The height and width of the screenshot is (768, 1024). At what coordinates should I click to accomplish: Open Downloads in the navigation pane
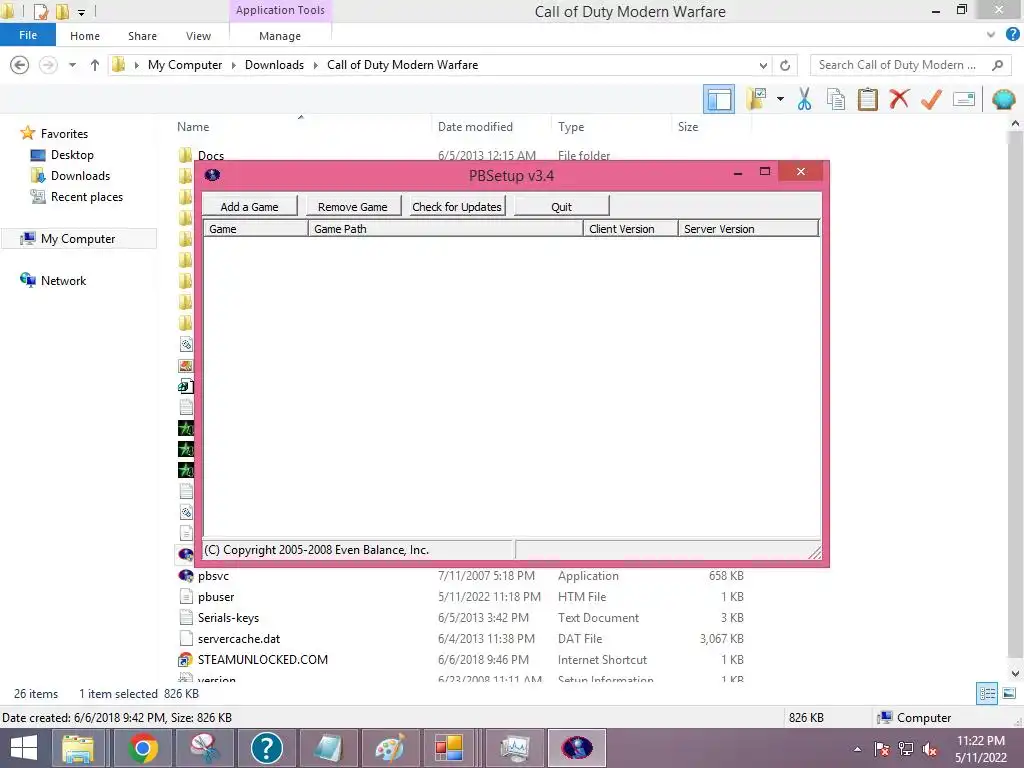(80, 176)
